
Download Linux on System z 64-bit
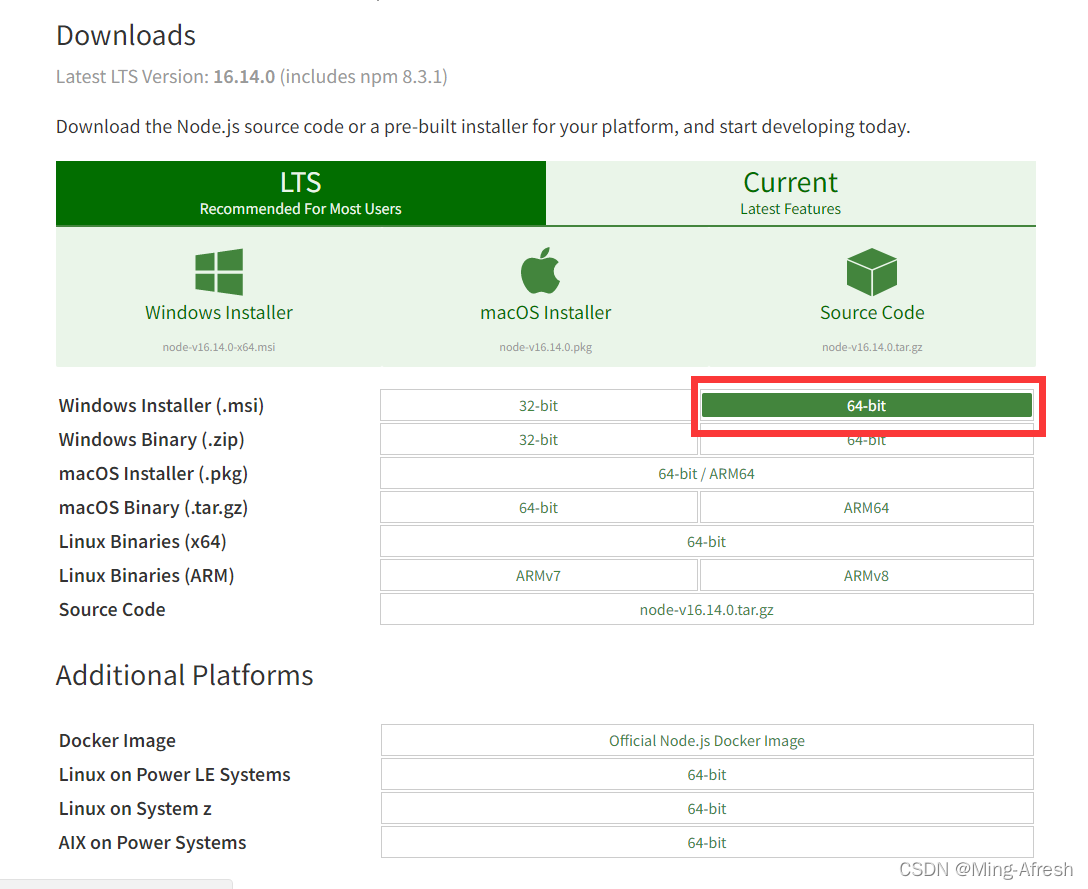pos(707,808)
